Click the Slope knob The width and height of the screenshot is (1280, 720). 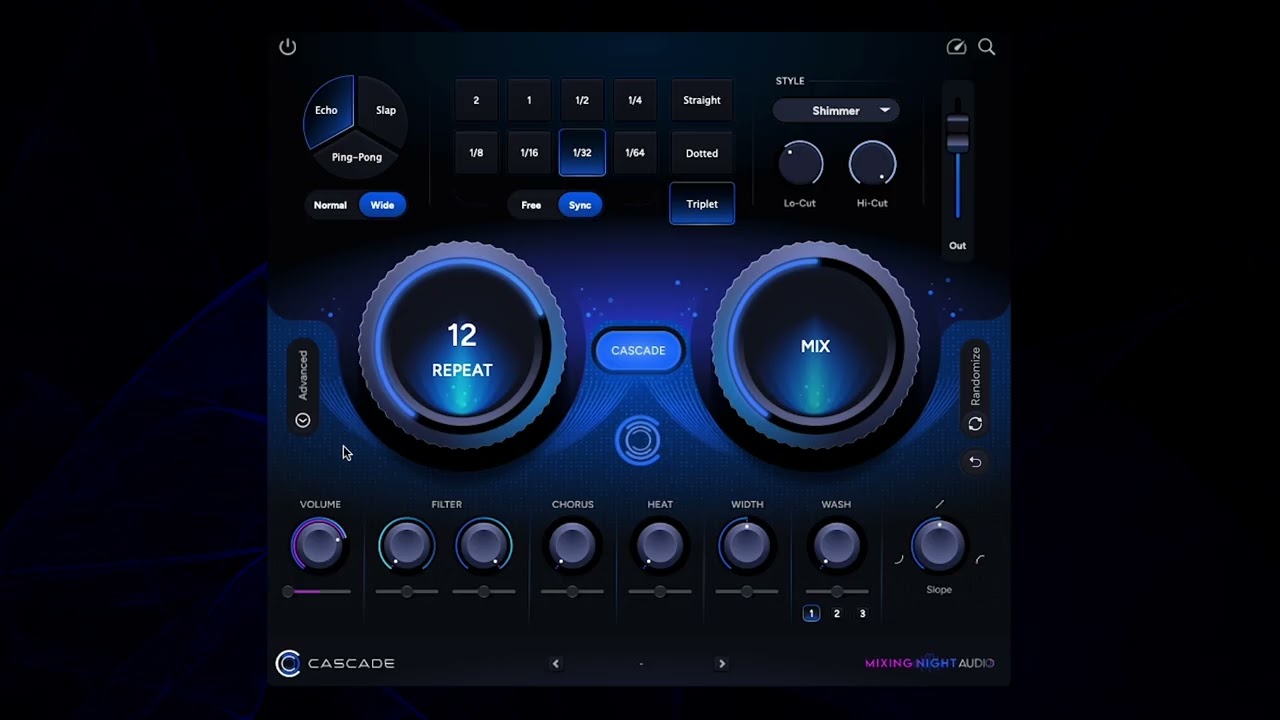[x=939, y=544]
